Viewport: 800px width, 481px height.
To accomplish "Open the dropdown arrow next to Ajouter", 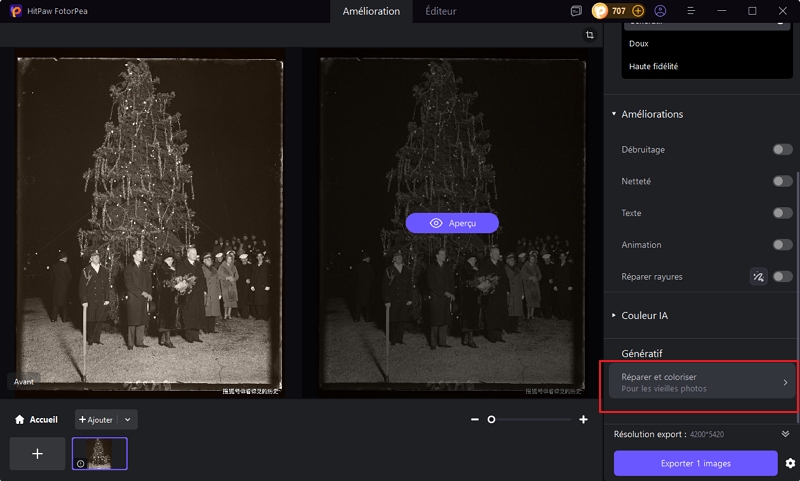I will click(x=129, y=420).
